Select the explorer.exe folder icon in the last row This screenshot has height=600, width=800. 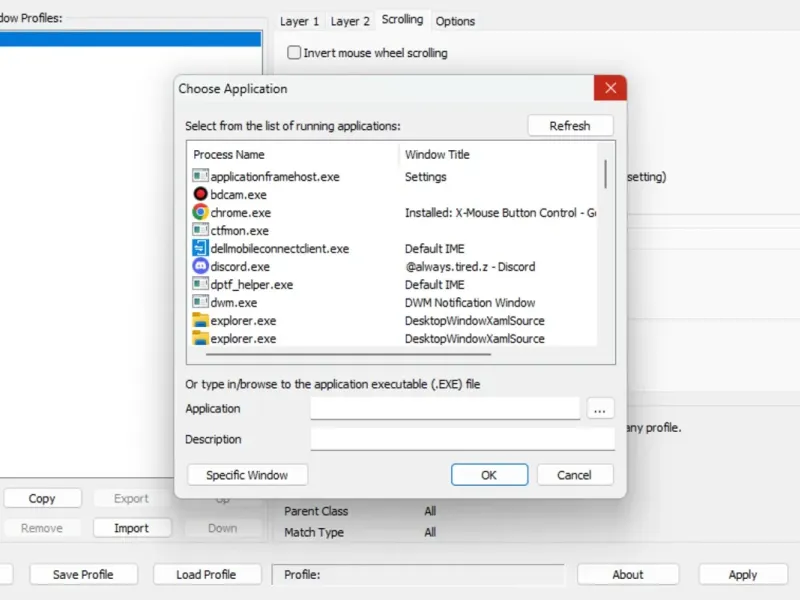tap(200, 338)
